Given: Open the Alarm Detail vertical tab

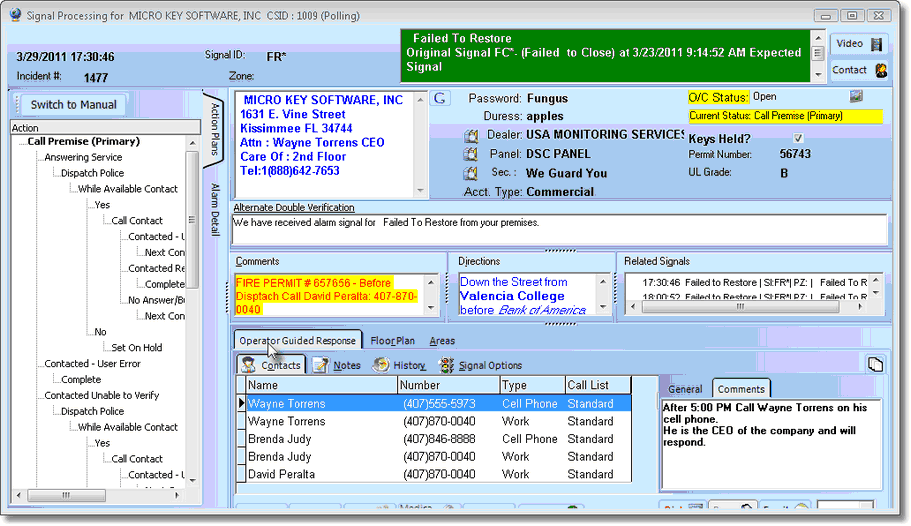Looking at the screenshot, I should pyautogui.click(x=215, y=209).
